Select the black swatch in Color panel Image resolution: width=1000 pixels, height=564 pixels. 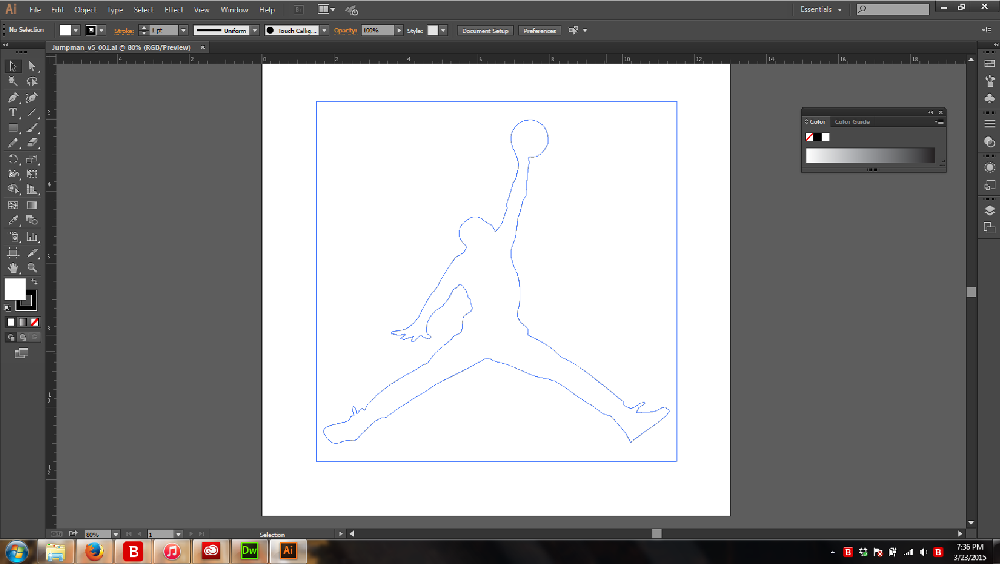point(818,137)
